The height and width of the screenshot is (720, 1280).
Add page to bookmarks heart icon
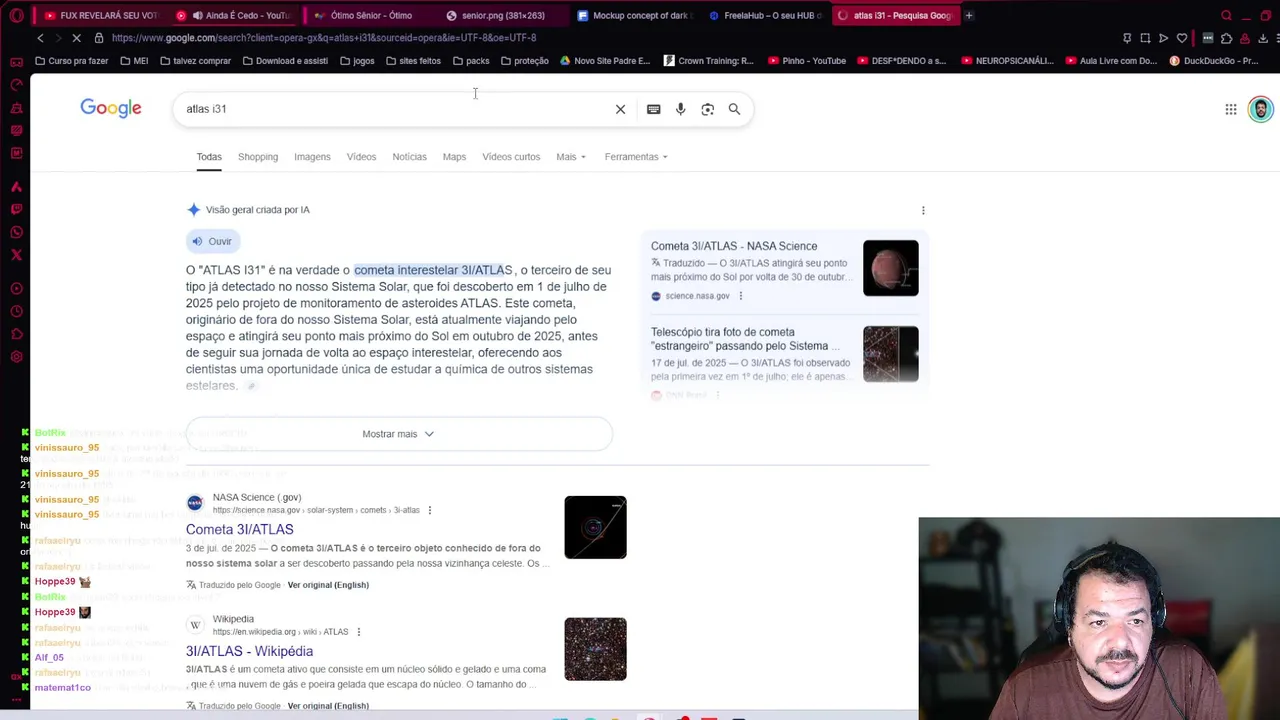(1182, 38)
